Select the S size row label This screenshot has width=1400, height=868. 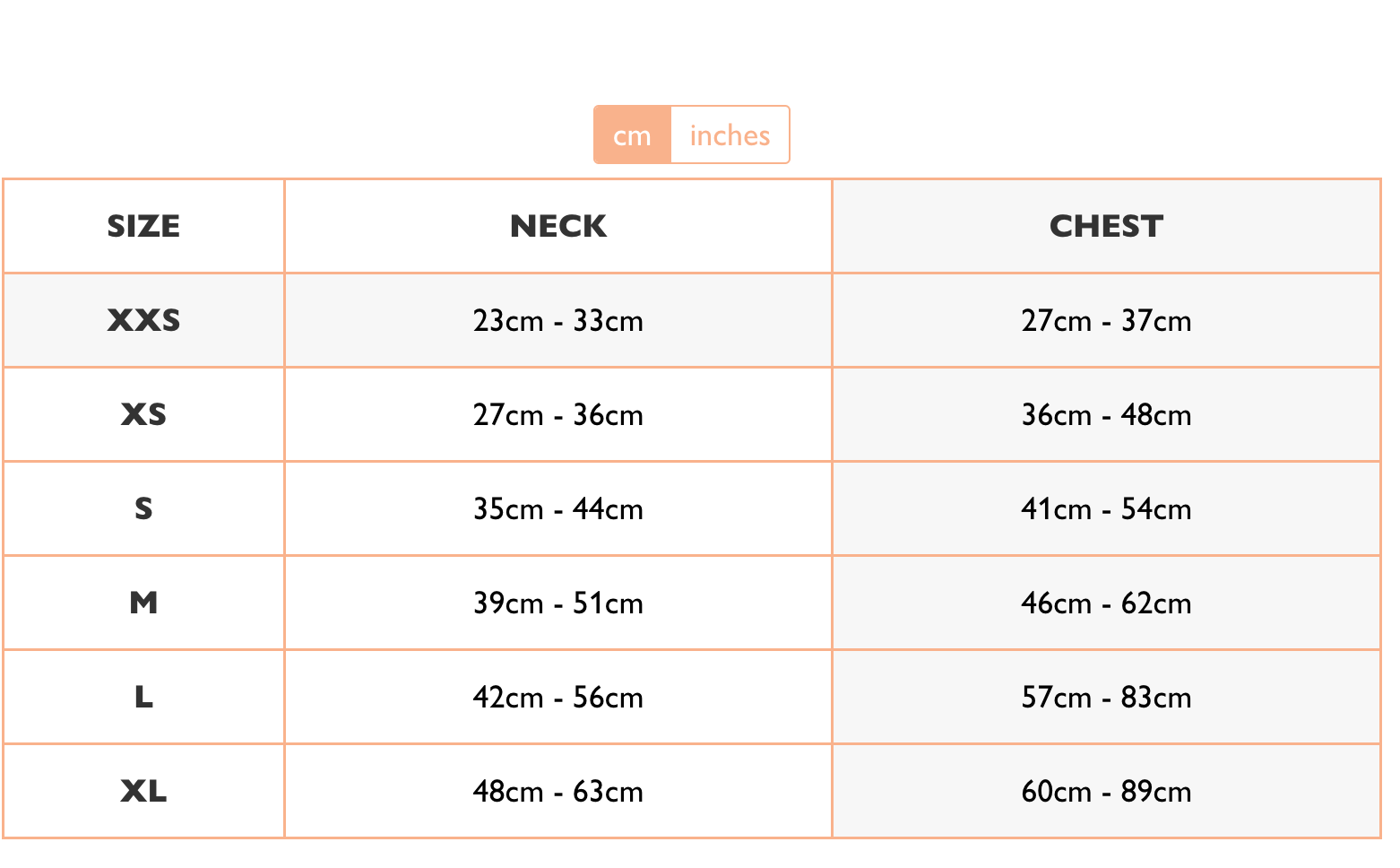click(x=143, y=508)
